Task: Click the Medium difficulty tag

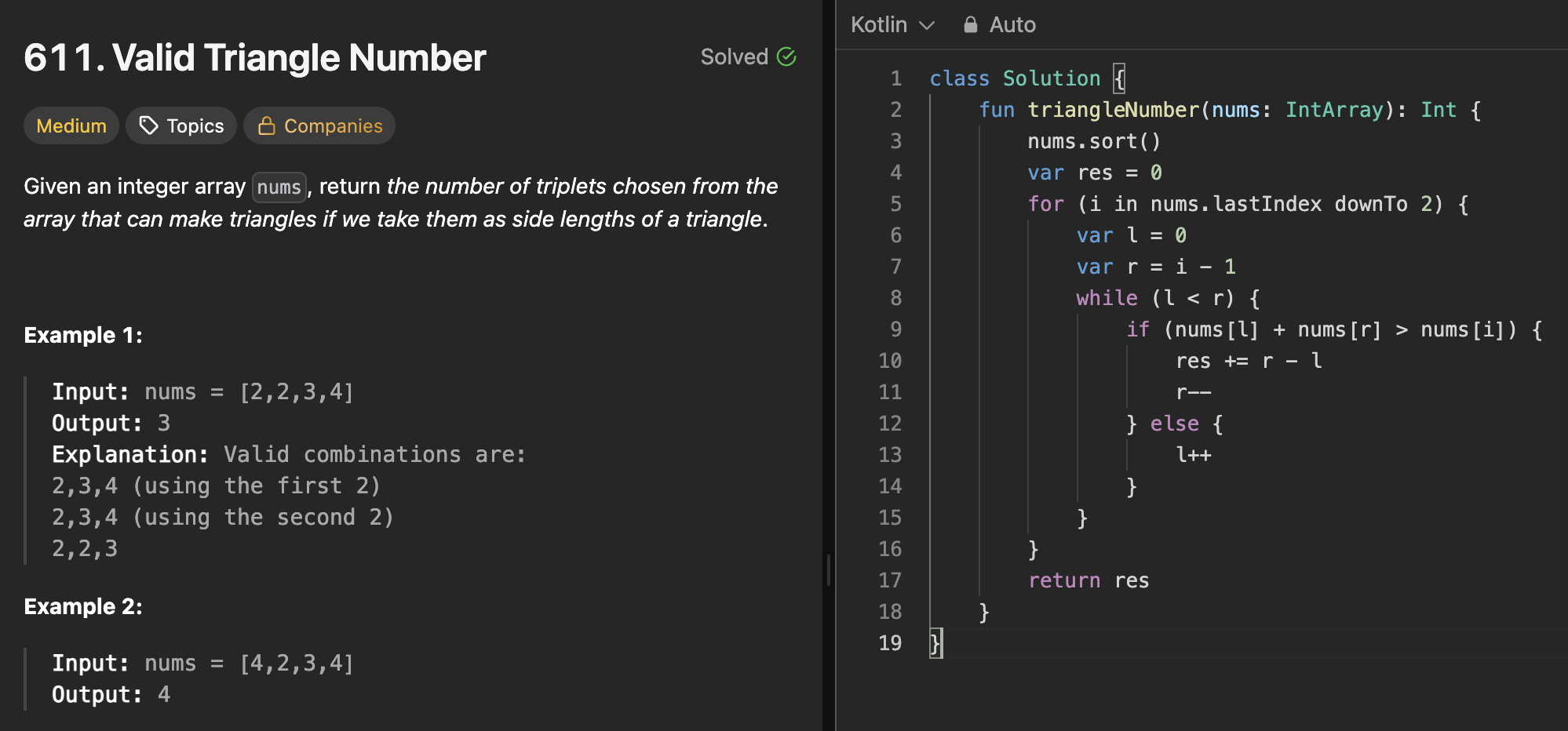Action: tap(71, 125)
